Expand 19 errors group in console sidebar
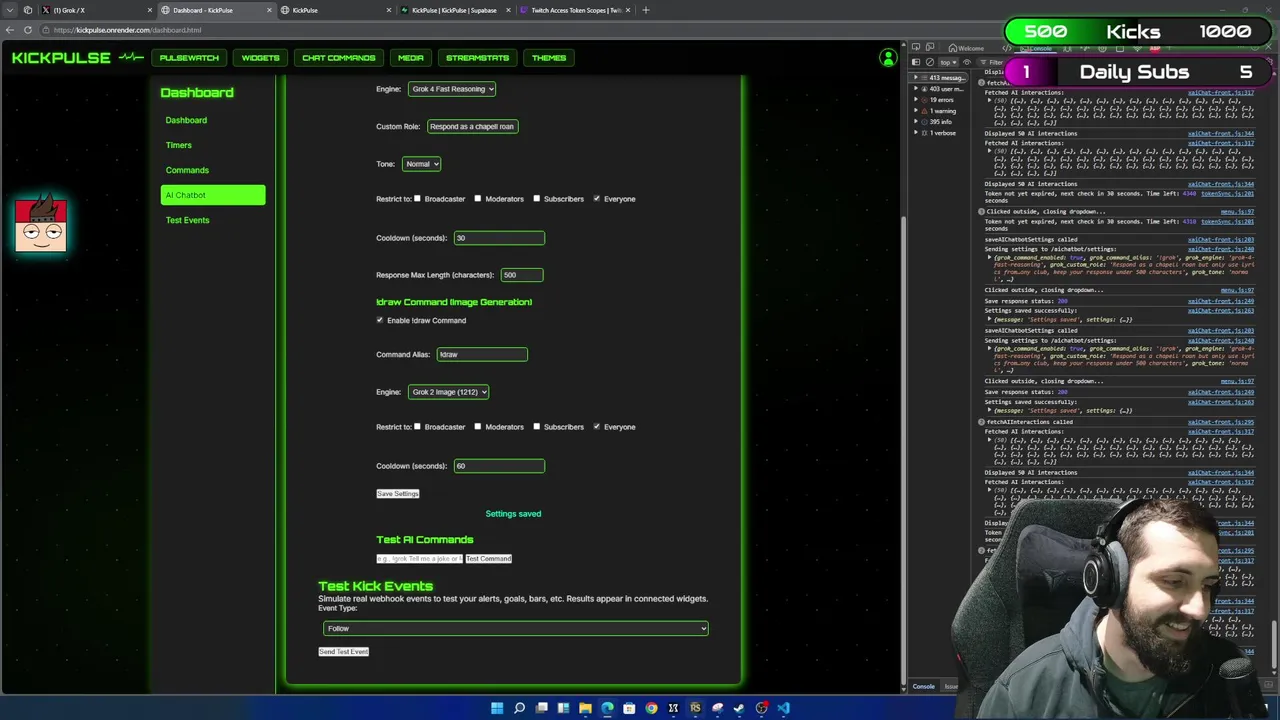Image resolution: width=1280 pixels, height=720 pixels. (936, 100)
